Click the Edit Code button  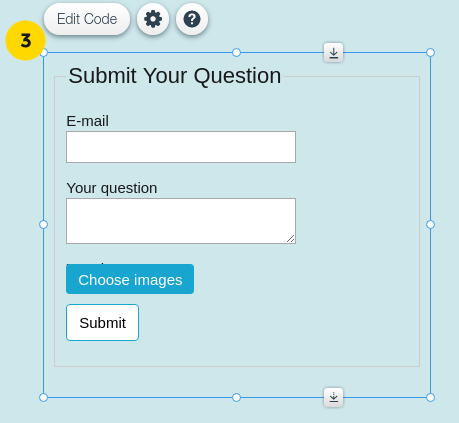[87, 19]
